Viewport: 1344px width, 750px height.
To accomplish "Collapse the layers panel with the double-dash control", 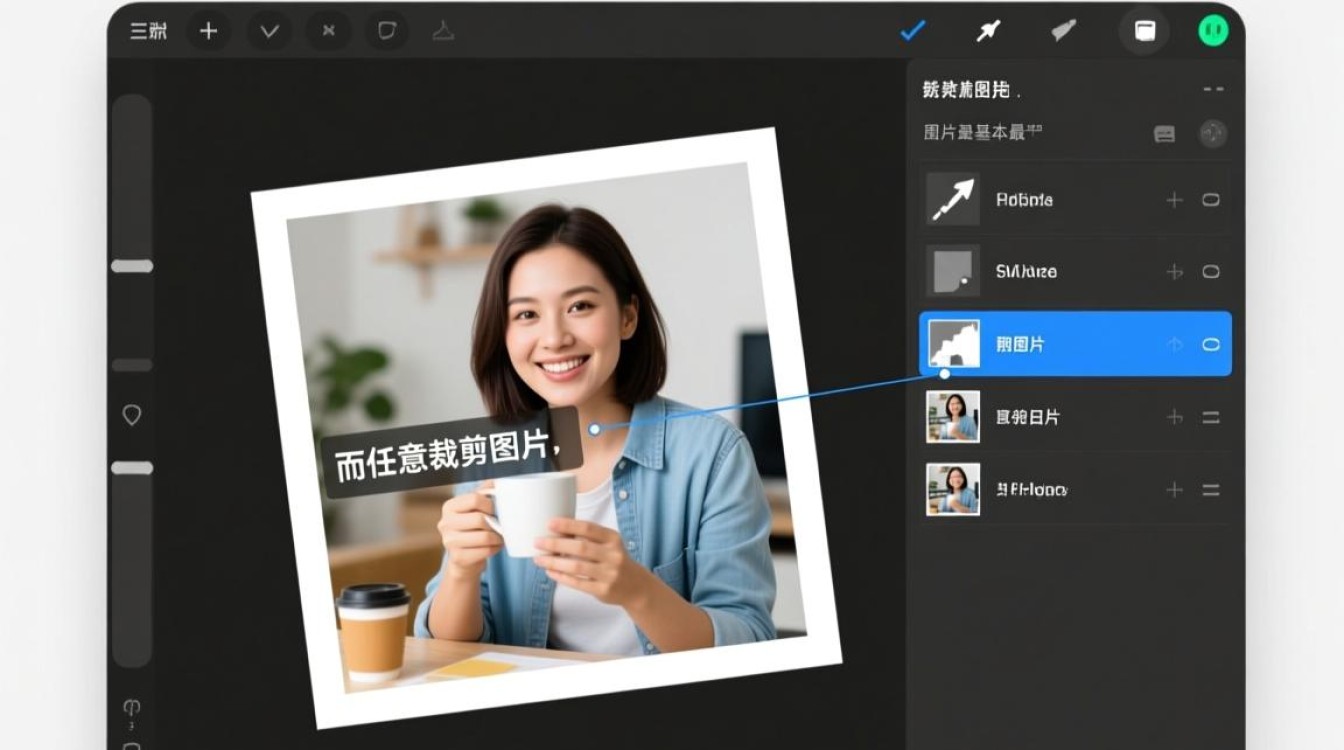I will pyautogui.click(x=1211, y=88).
